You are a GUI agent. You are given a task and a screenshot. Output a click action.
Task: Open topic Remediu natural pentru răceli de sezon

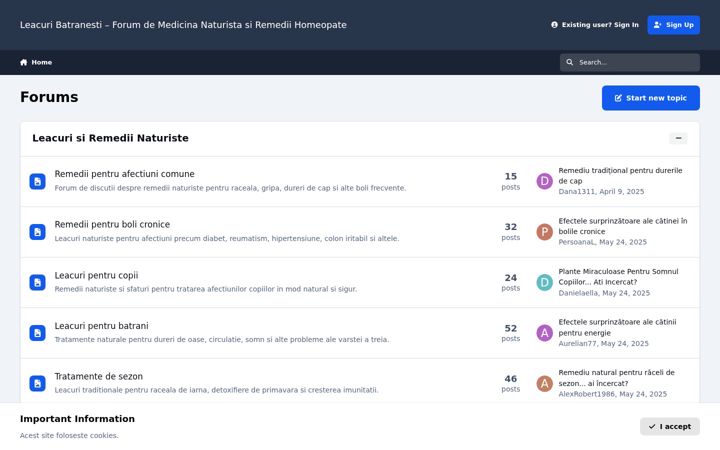[x=616, y=378]
